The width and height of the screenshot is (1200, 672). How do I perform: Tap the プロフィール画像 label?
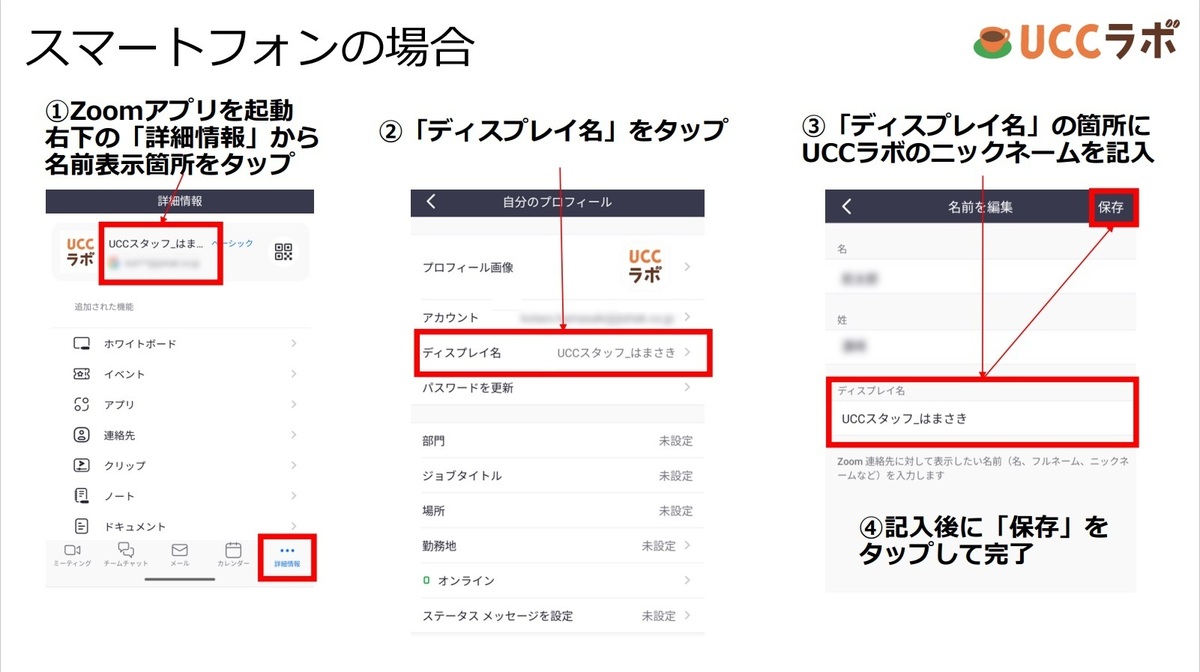pyautogui.click(x=468, y=267)
